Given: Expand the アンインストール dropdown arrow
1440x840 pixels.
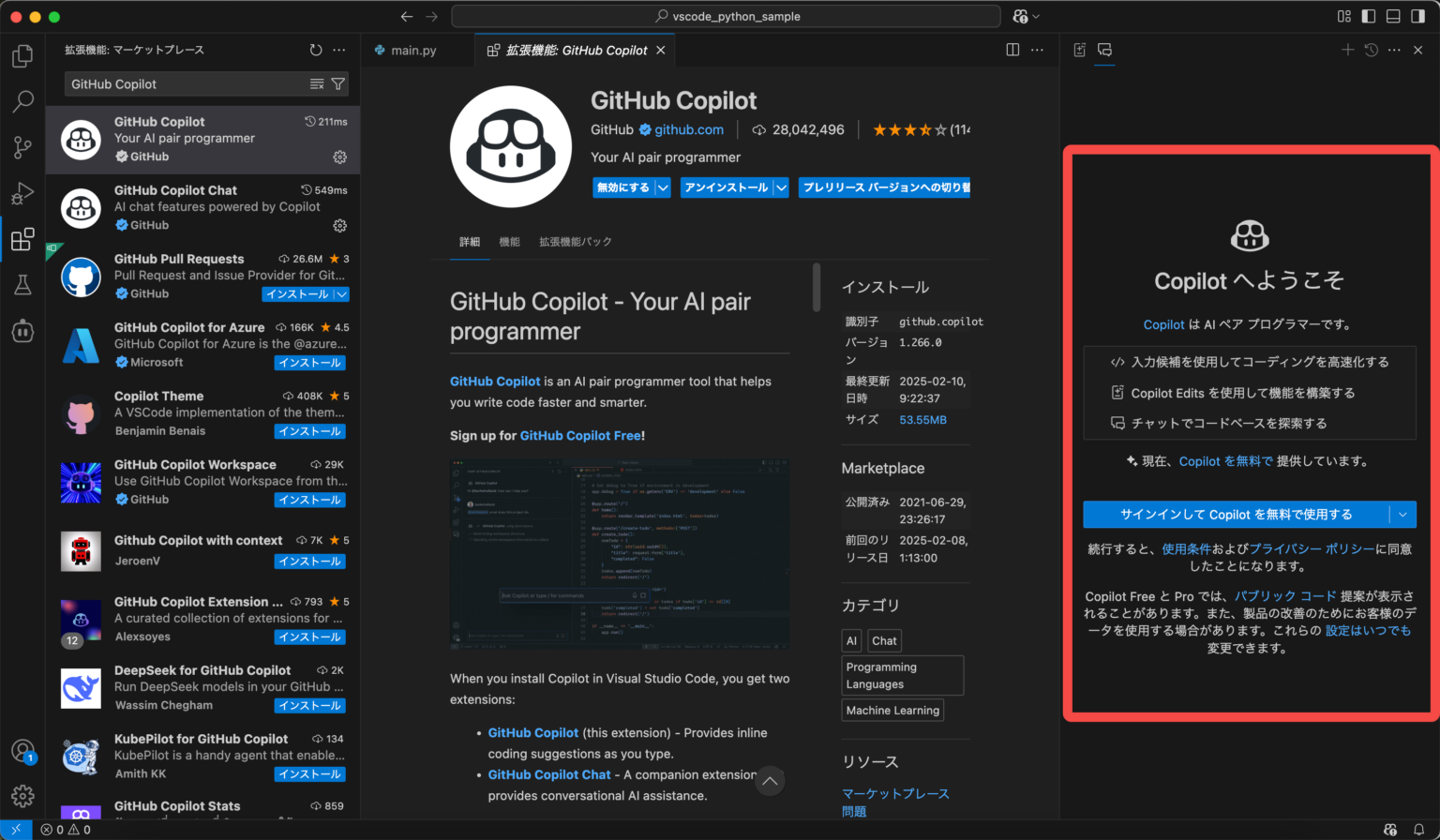Looking at the screenshot, I should tap(779, 187).
